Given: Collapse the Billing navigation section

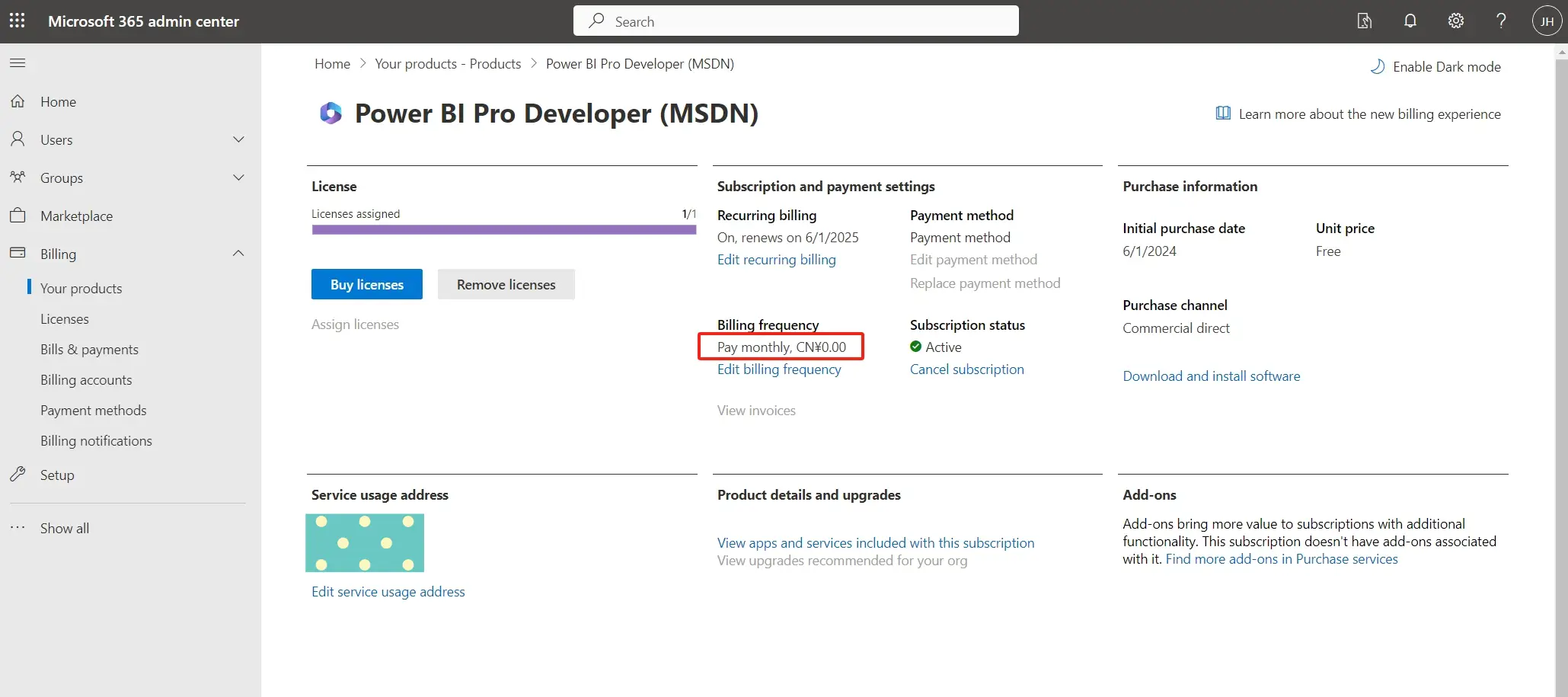Looking at the screenshot, I should coord(238,254).
